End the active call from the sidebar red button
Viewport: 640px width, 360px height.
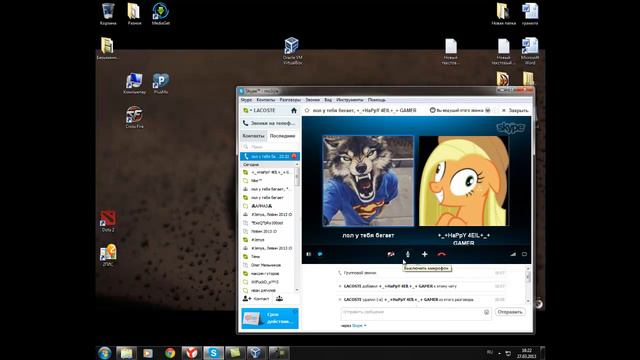point(294,156)
